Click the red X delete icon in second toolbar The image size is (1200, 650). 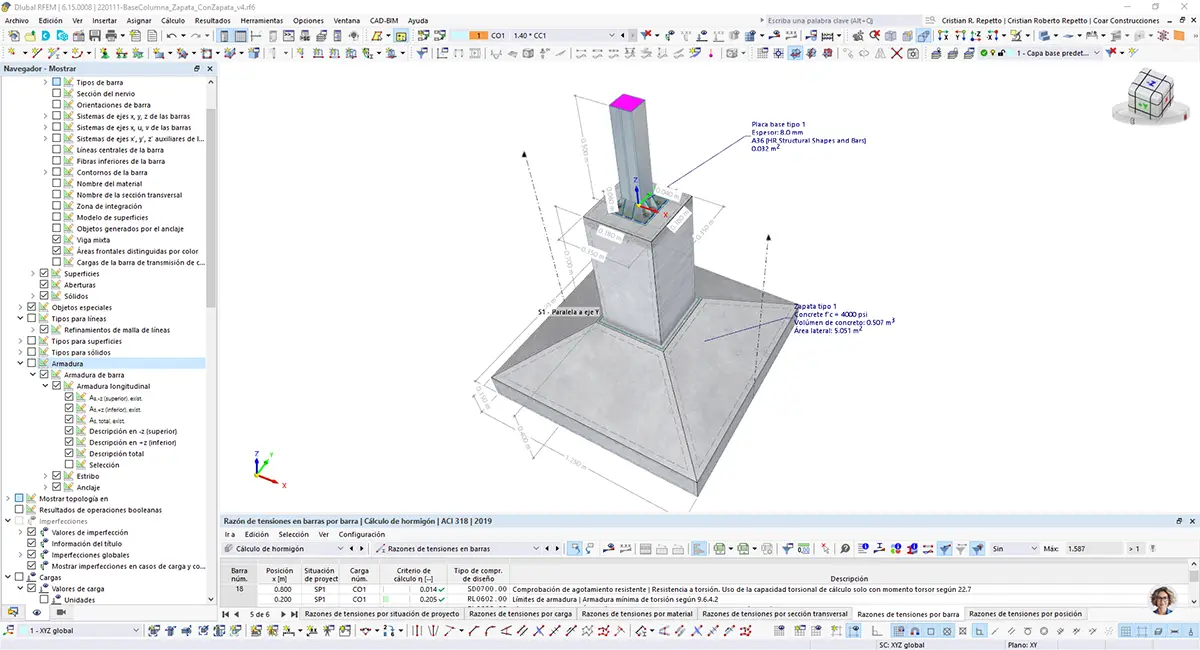897,54
